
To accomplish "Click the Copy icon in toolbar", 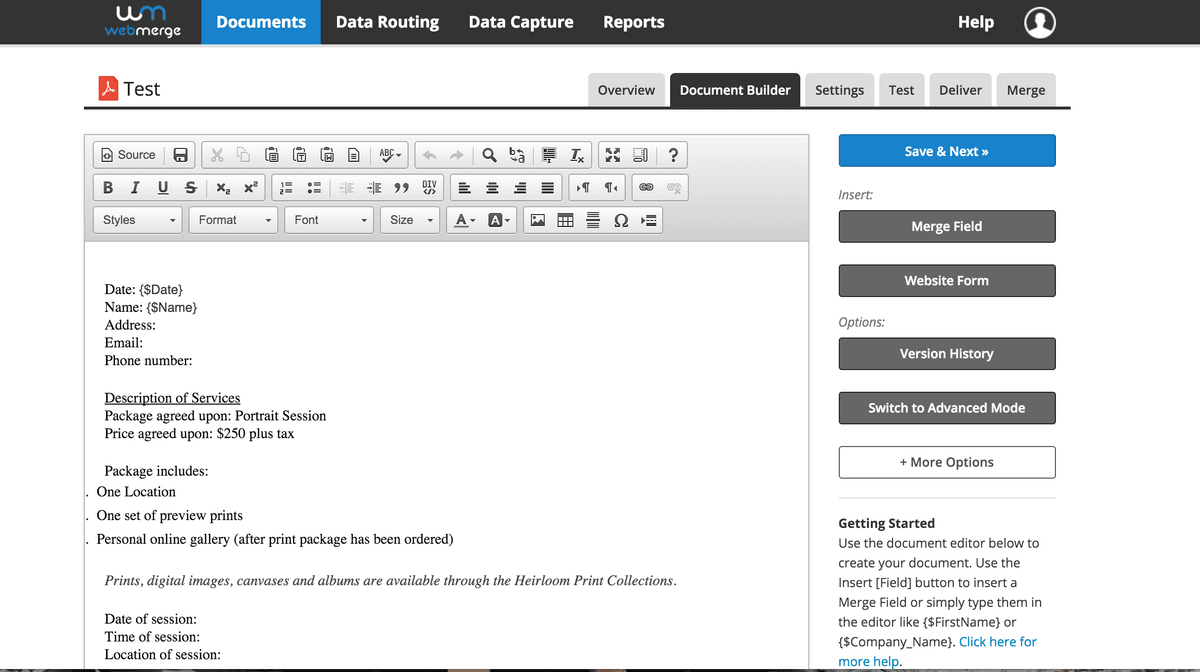I will pos(244,155).
